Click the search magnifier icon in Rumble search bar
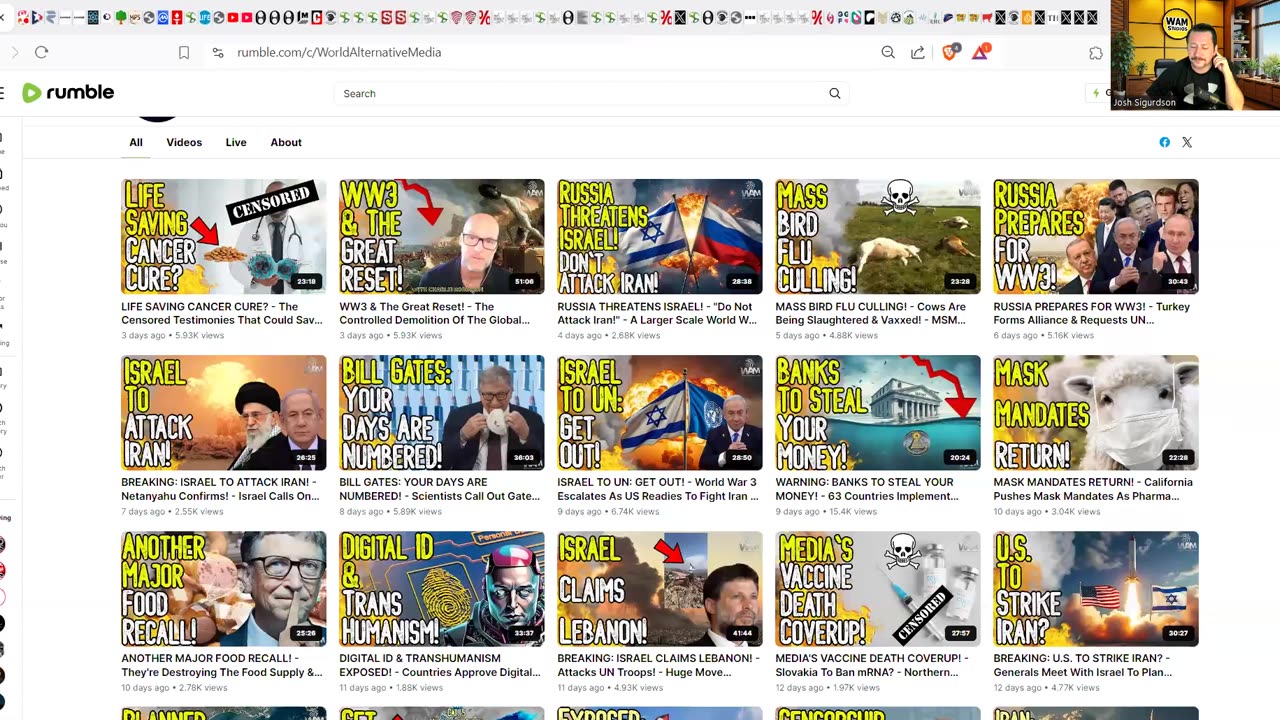This screenshot has width=1280, height=720. tap(835, 93)
